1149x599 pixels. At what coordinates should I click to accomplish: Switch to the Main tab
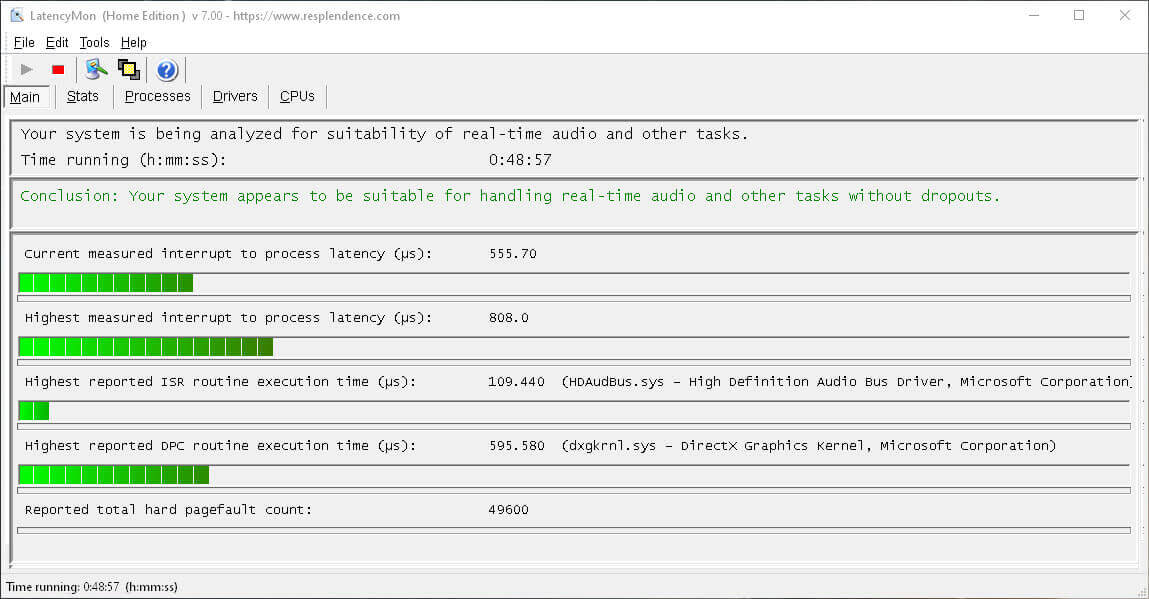pos(26,97)
